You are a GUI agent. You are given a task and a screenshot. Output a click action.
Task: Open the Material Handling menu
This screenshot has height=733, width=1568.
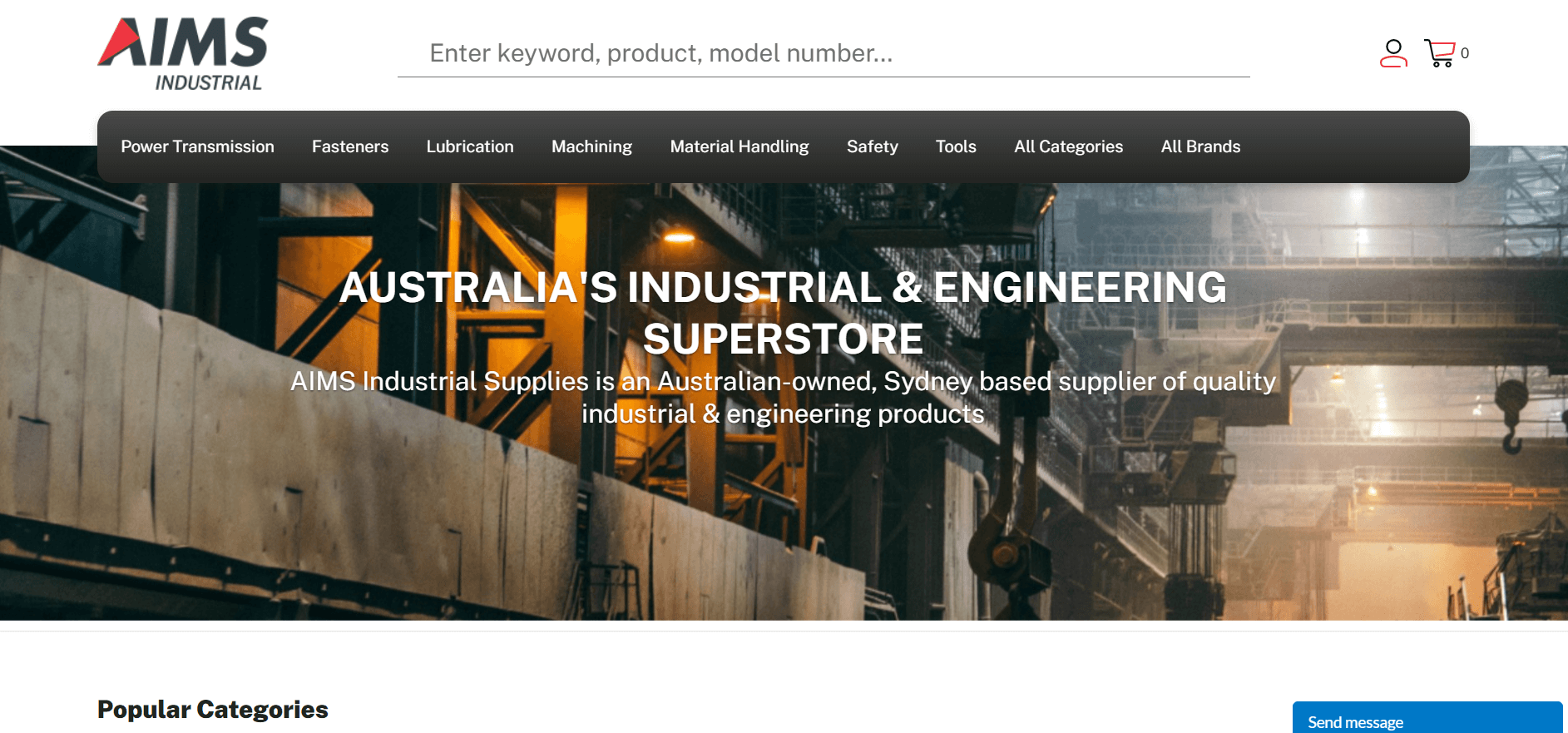coord(739,146)
